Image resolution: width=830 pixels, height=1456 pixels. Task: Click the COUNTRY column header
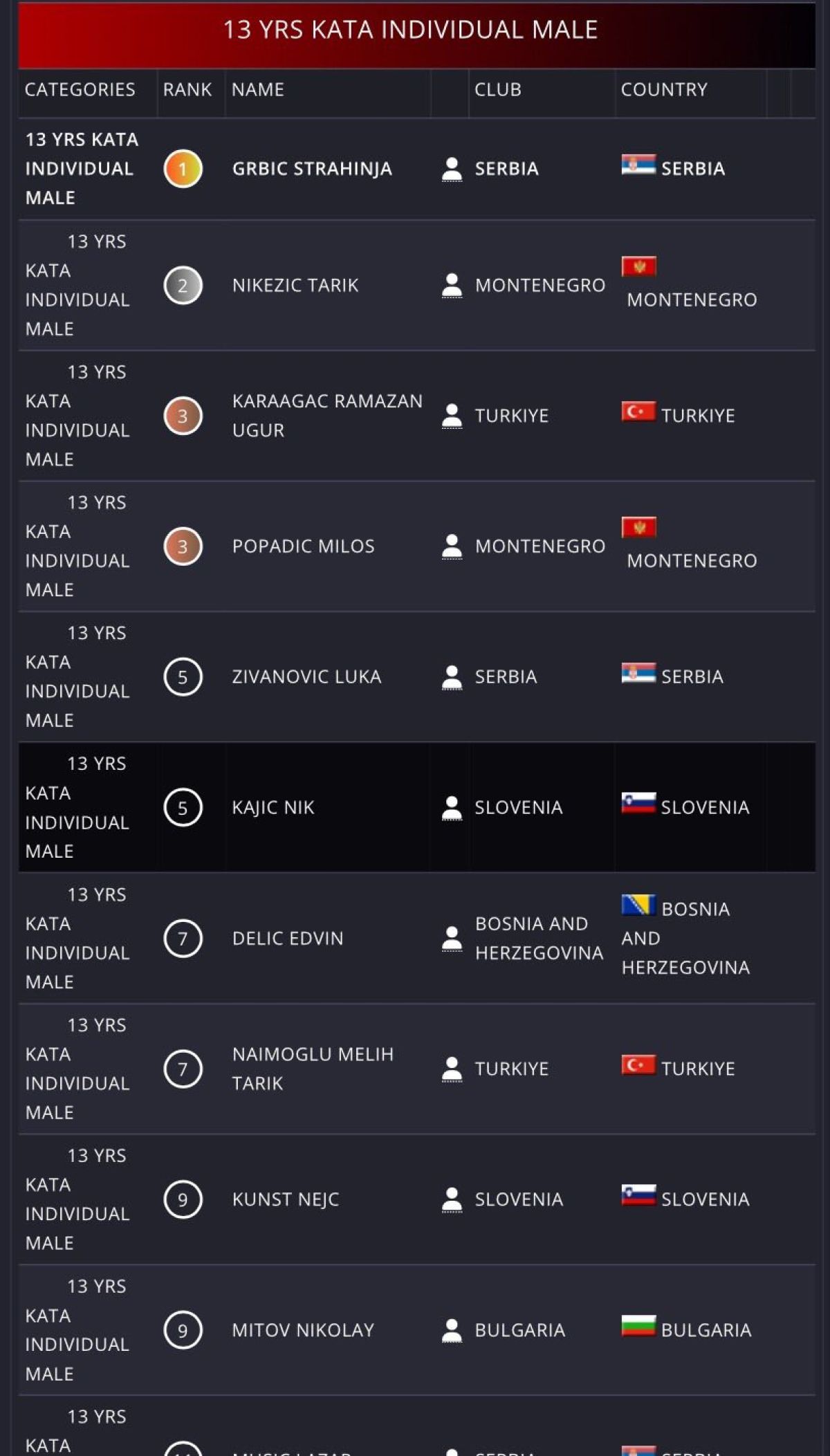coord(664,90)
